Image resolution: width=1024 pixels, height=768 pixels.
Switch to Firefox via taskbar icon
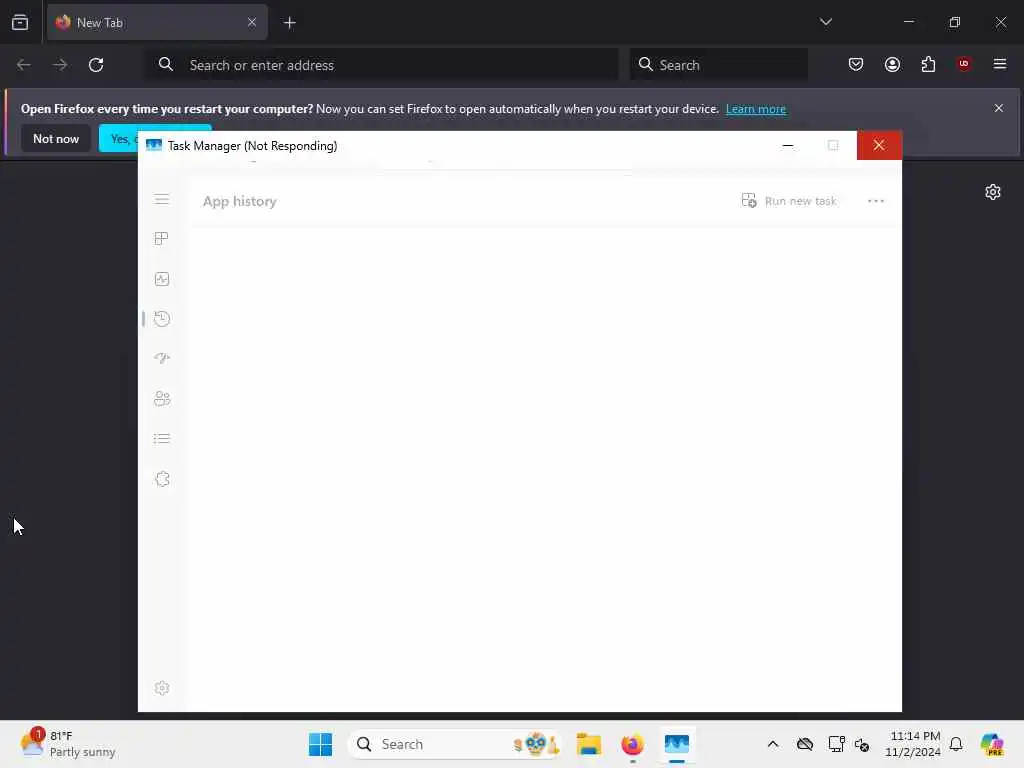tap(632, 744)
